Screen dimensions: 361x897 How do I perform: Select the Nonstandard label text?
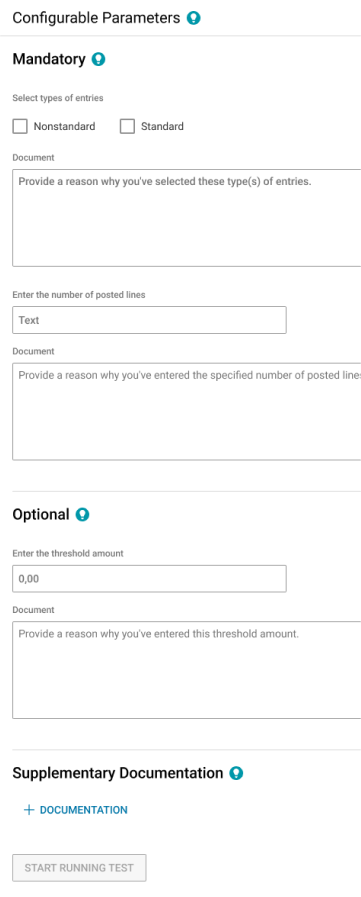(x=65, y=126)
